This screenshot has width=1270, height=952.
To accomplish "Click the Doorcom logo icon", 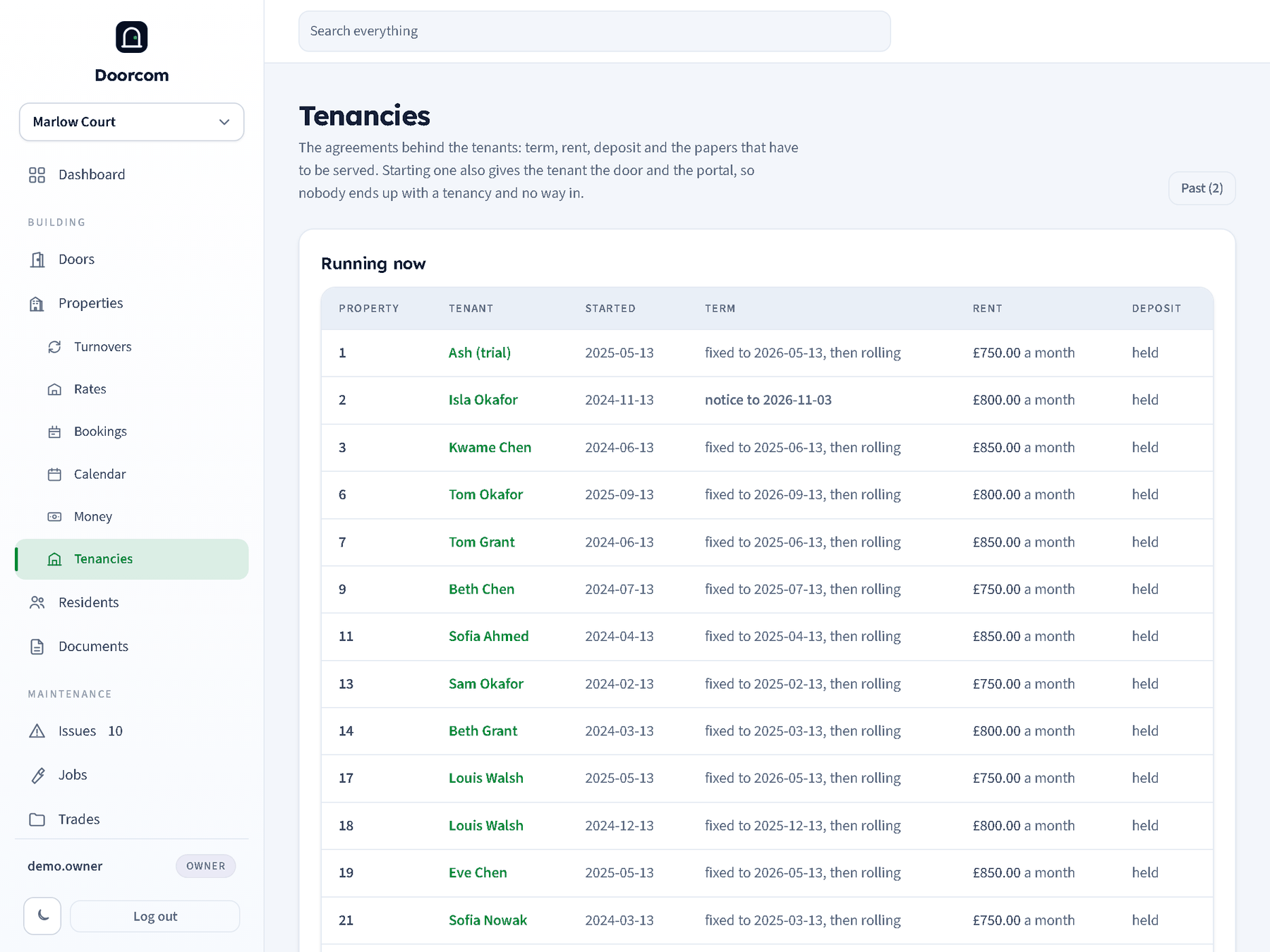I will point(132,37).
